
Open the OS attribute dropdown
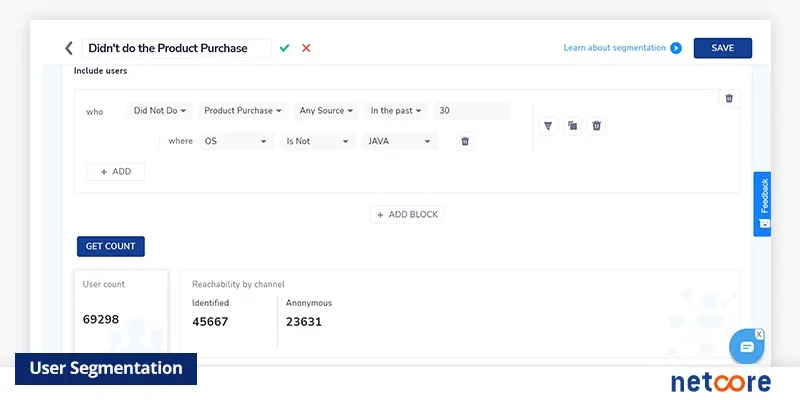coord(236,141)
